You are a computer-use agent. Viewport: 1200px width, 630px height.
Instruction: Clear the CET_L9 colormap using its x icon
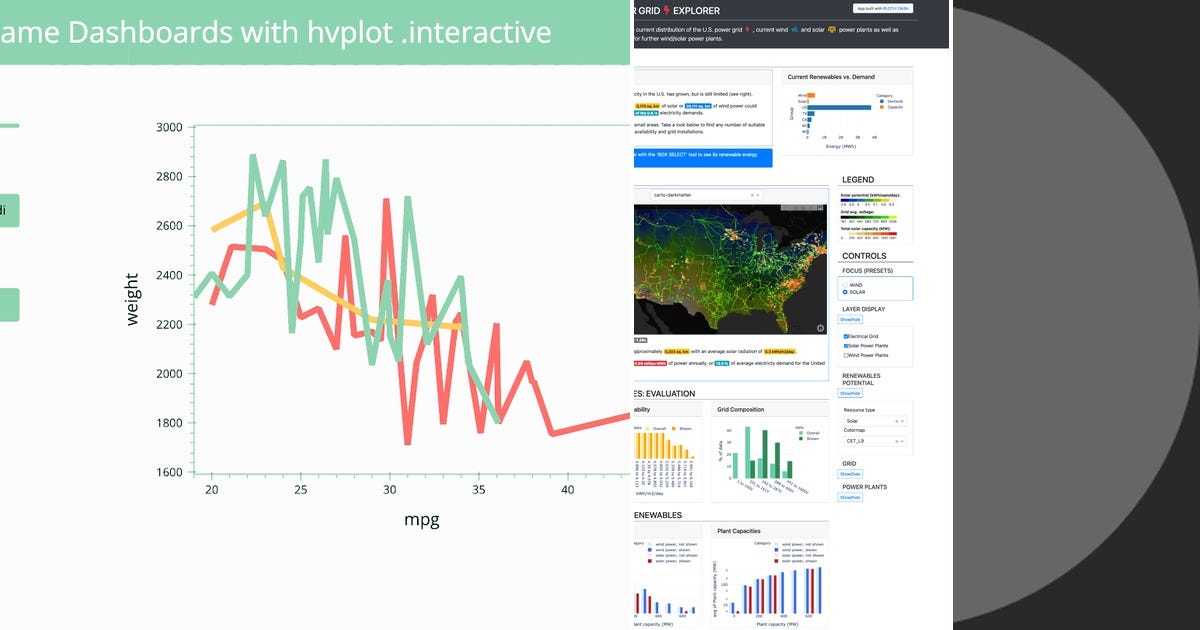(896, 439)
